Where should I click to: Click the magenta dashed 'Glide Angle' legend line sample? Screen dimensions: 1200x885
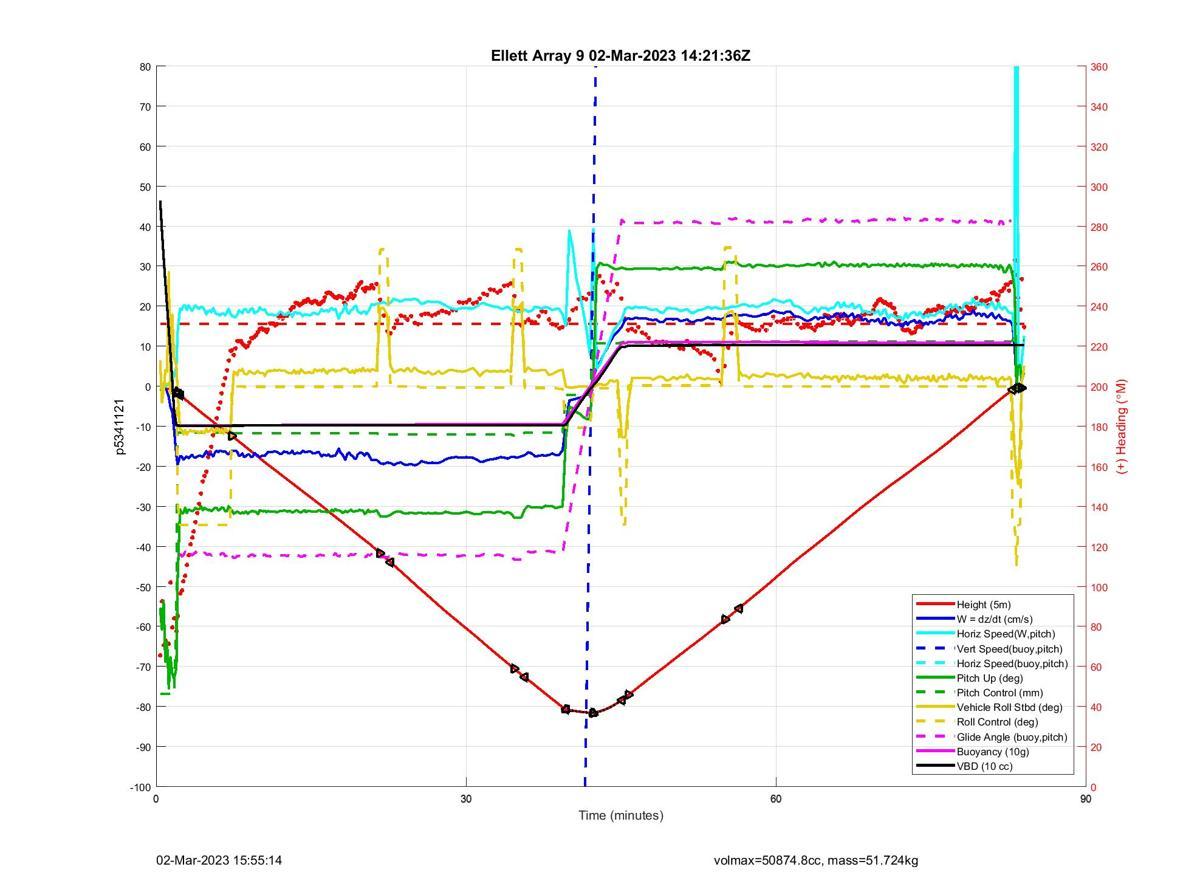click(934, 737)
